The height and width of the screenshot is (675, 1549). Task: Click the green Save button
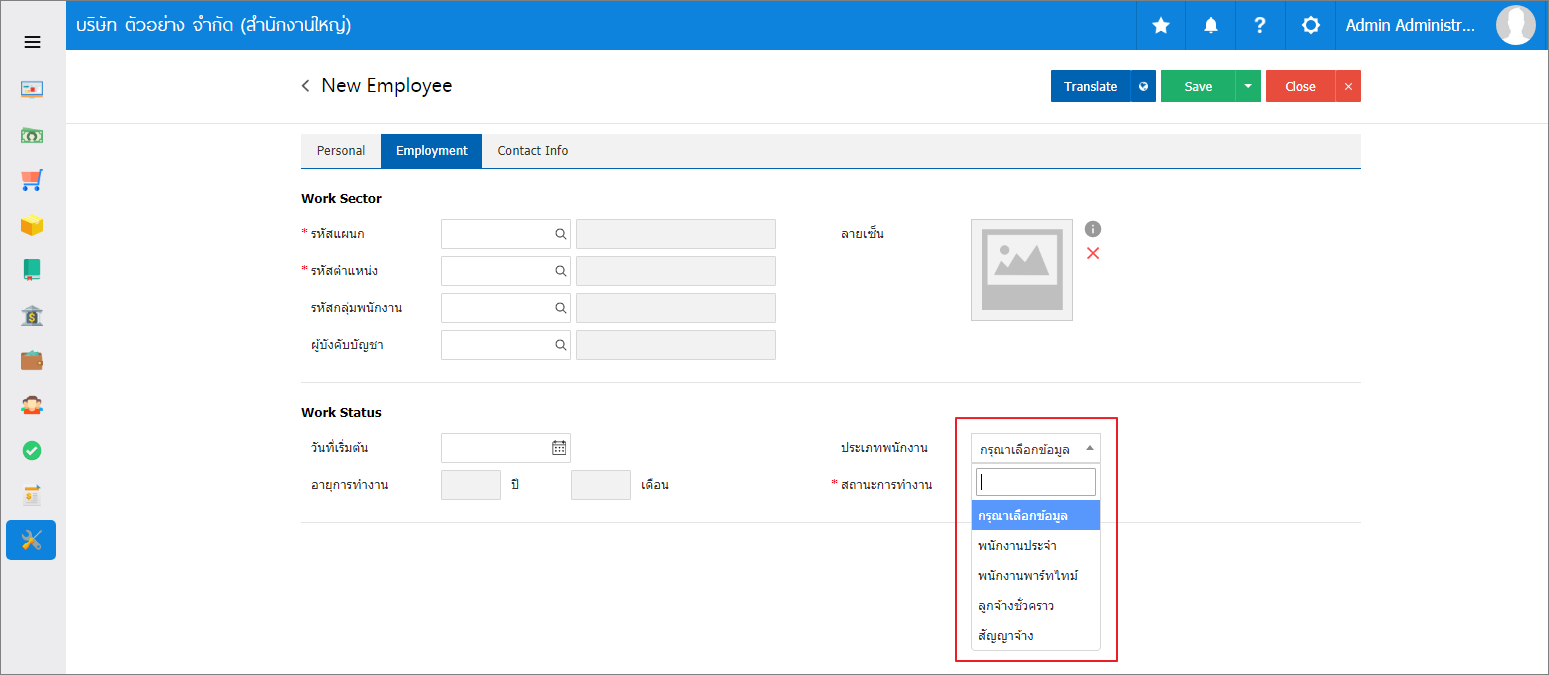[x=1198, y=86]
